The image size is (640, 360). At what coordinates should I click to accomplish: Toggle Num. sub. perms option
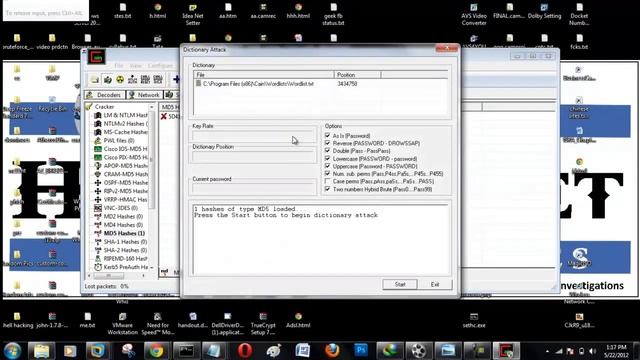pyautogui.click(x=327, y=173)
